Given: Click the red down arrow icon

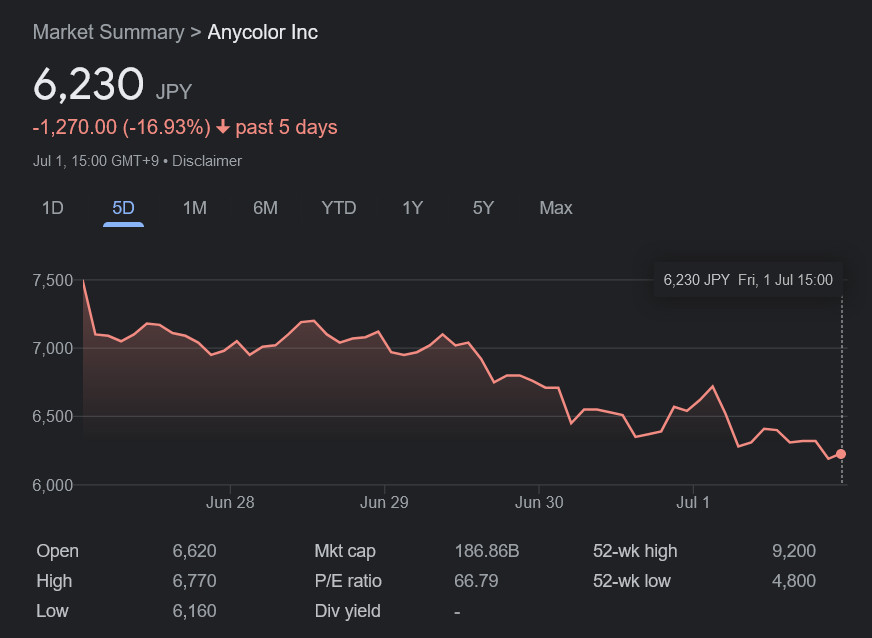Looking at the screenshot, I should [x=223, y=128].
